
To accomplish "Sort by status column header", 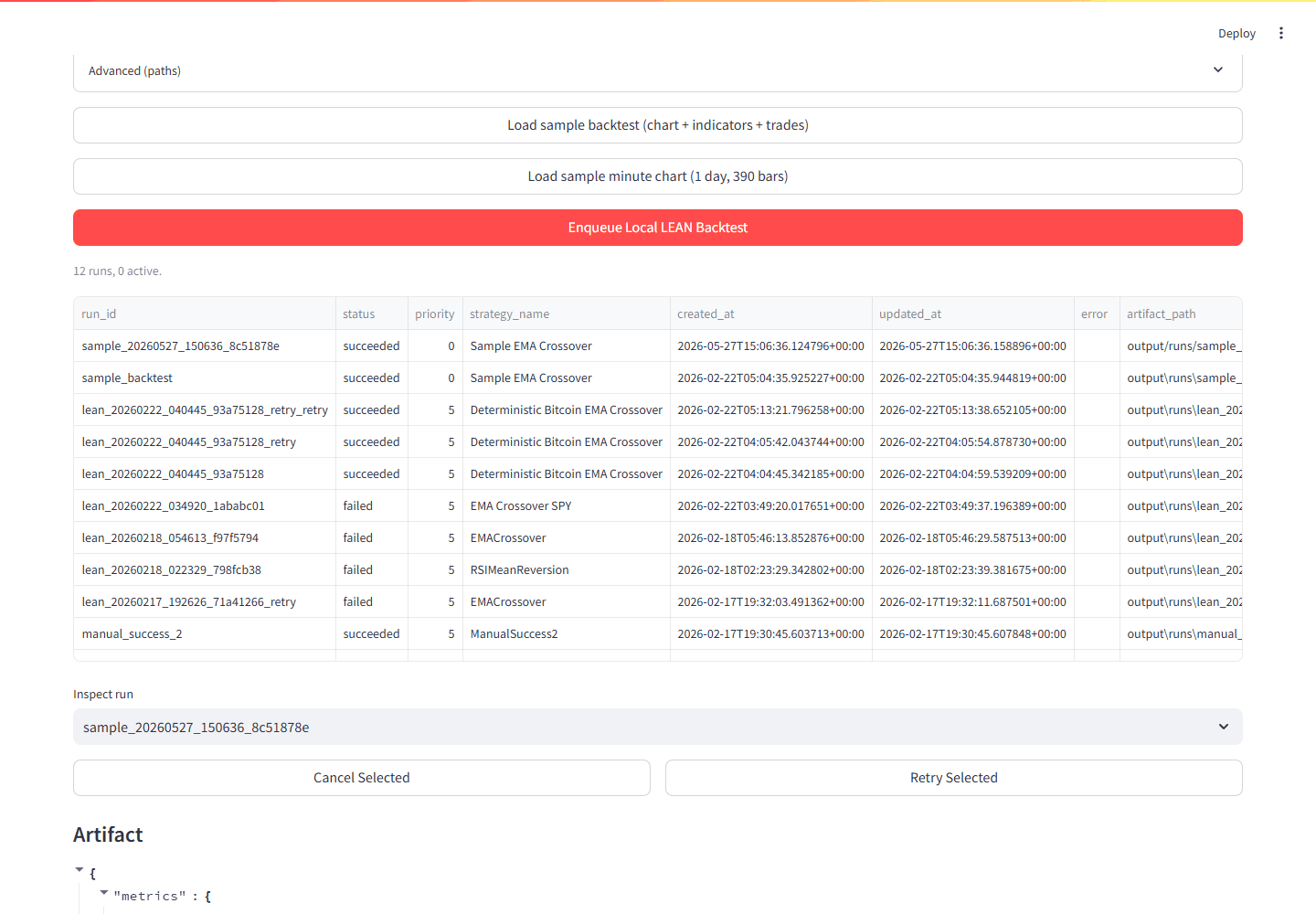I will click(372, 314).
